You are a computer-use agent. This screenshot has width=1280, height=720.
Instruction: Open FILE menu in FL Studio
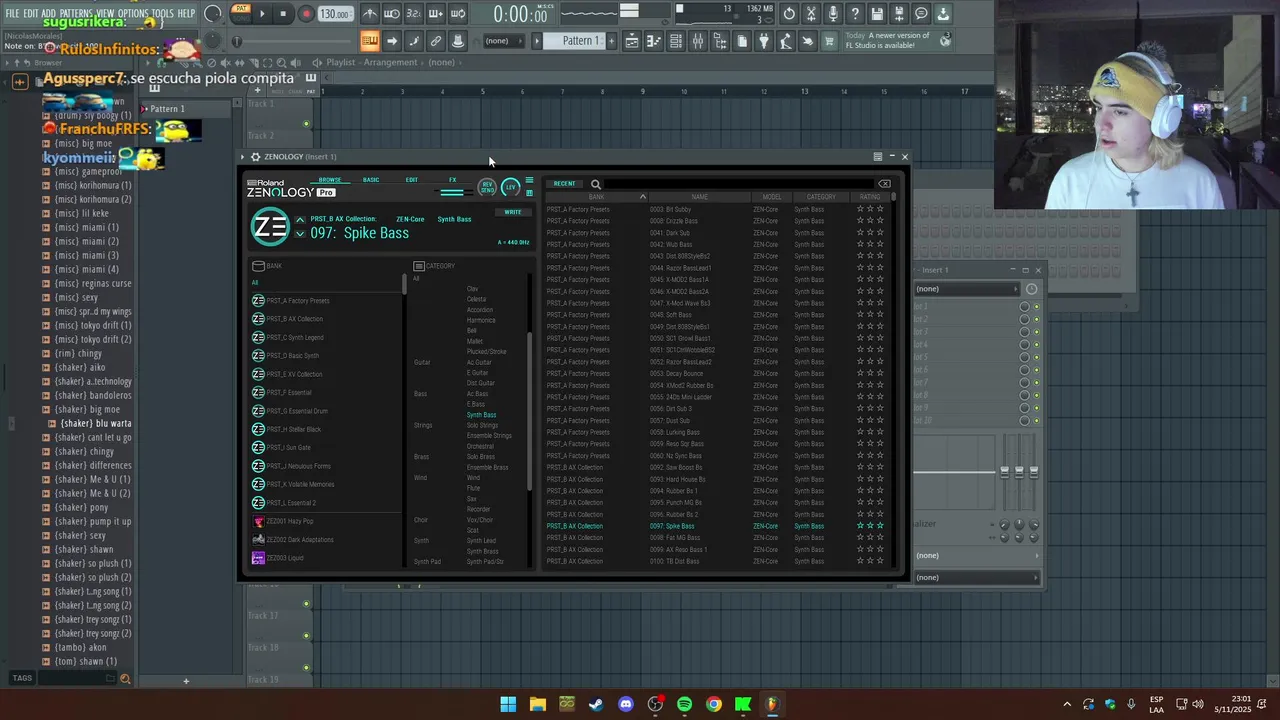tap(12, 13)
